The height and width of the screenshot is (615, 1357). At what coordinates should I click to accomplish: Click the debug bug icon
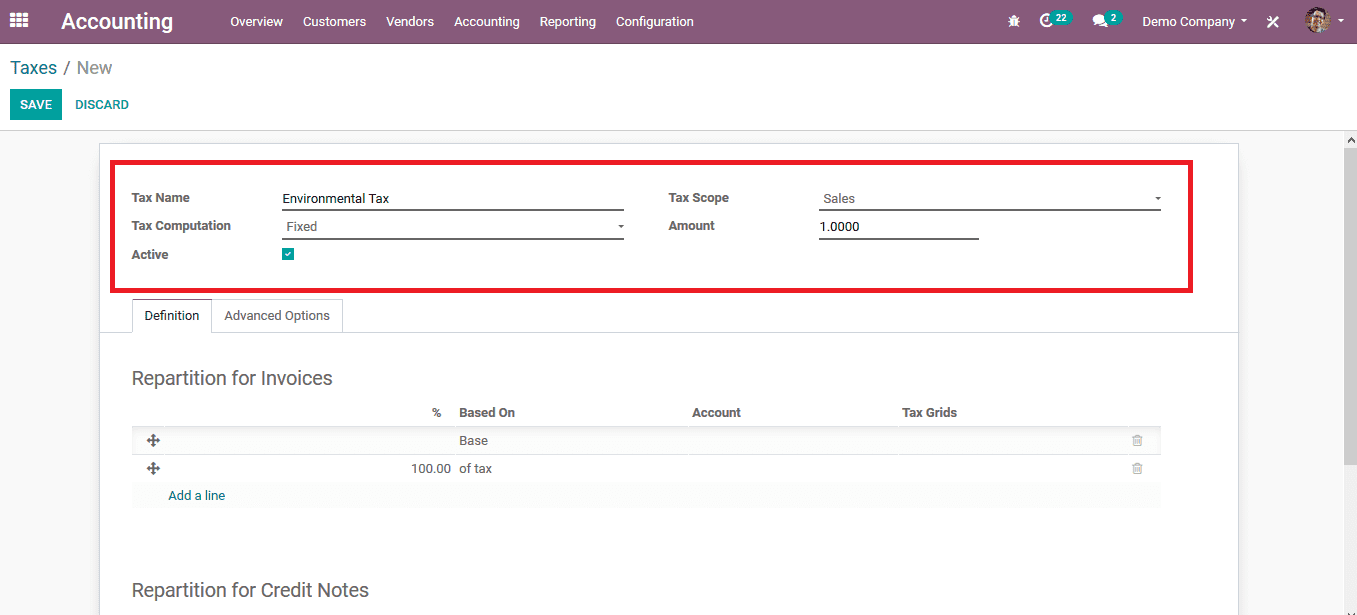[1014, 21]
